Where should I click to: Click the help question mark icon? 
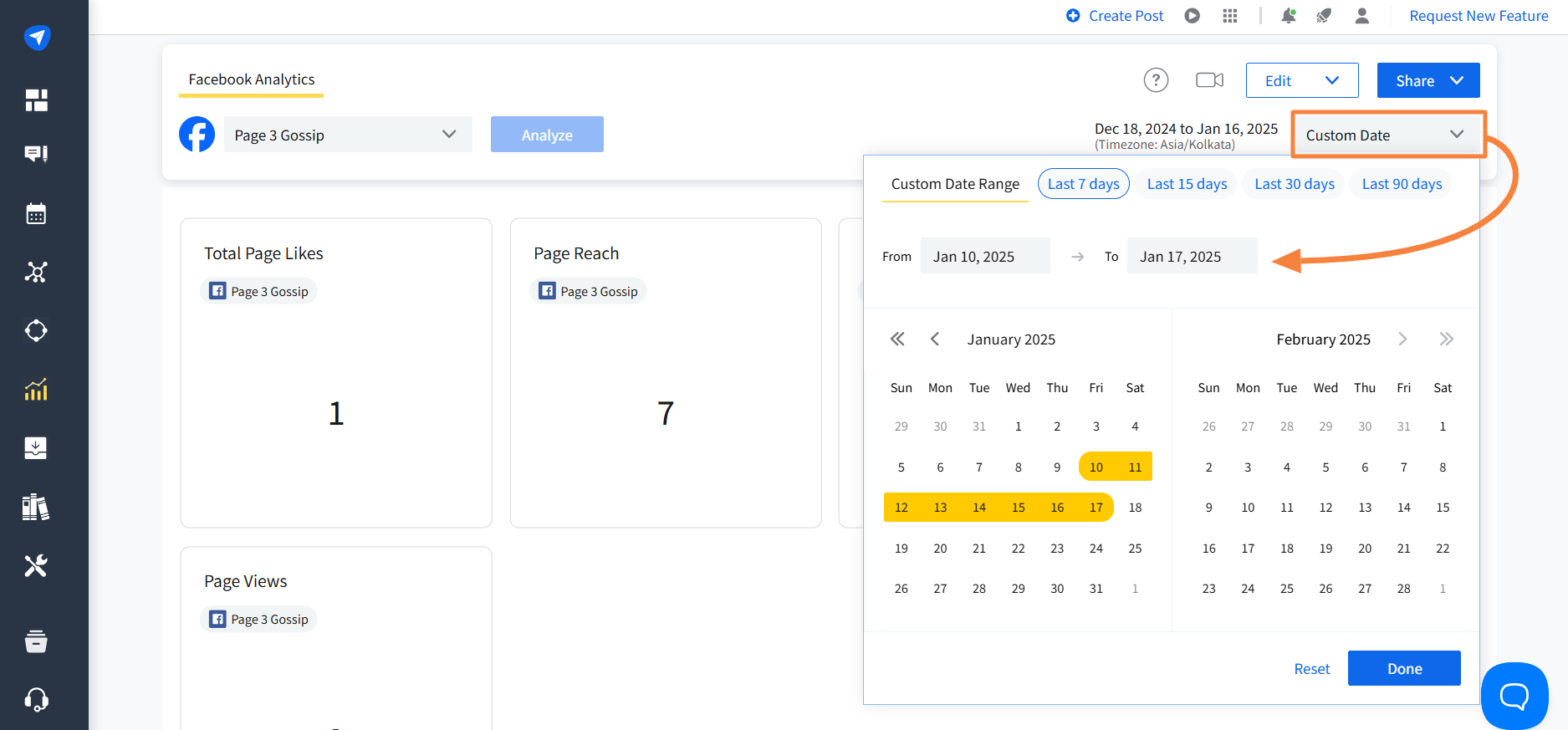click(1156, 80)
